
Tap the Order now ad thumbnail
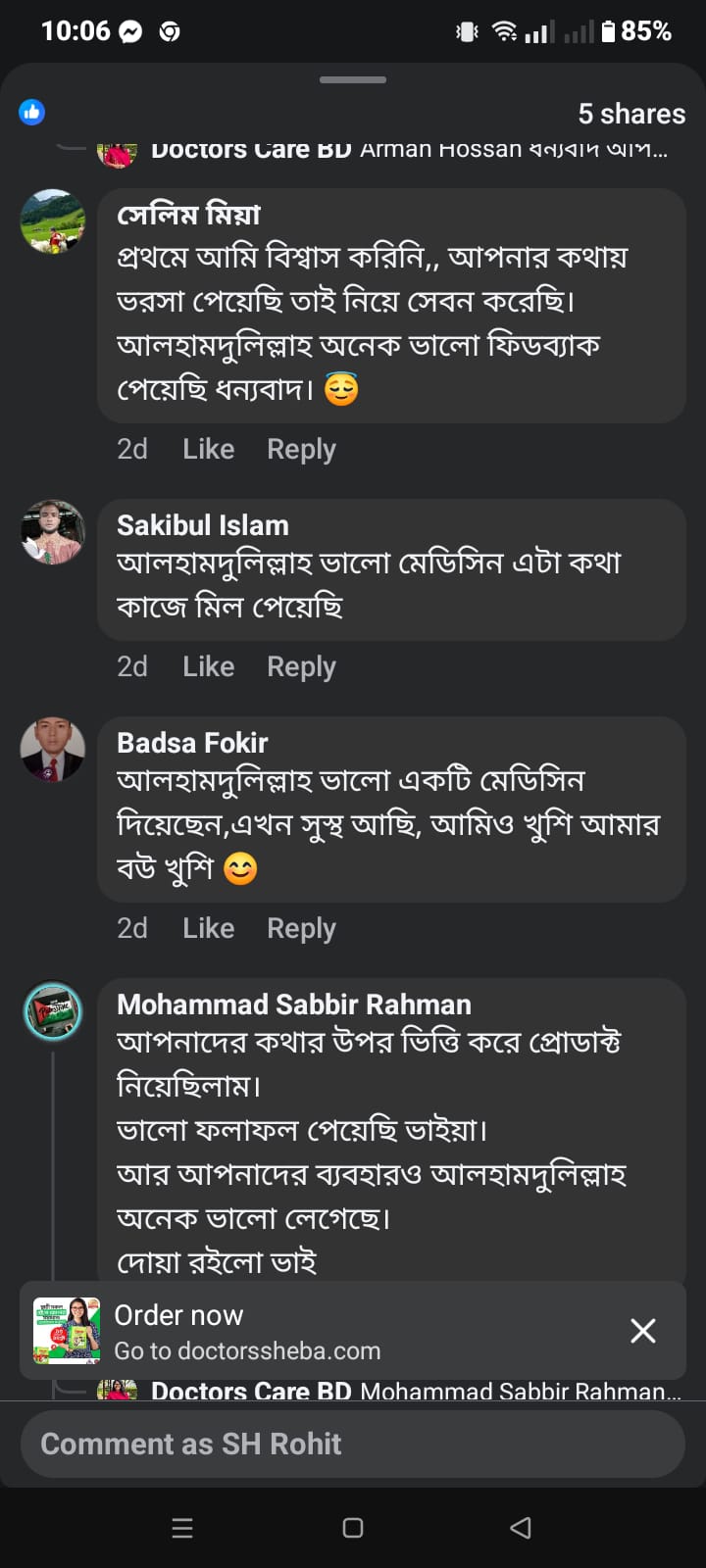pyautogui.click(x=67, y=1331)
